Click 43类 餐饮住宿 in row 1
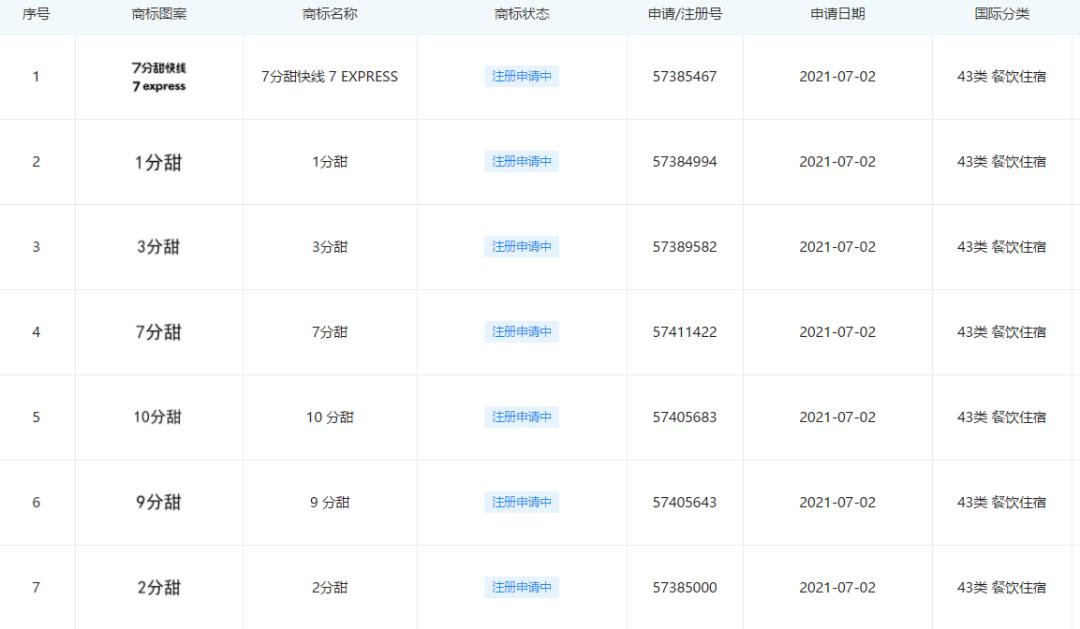Image resolution: width=1080 pixels, height=629 pixels. coord(1001,76)
